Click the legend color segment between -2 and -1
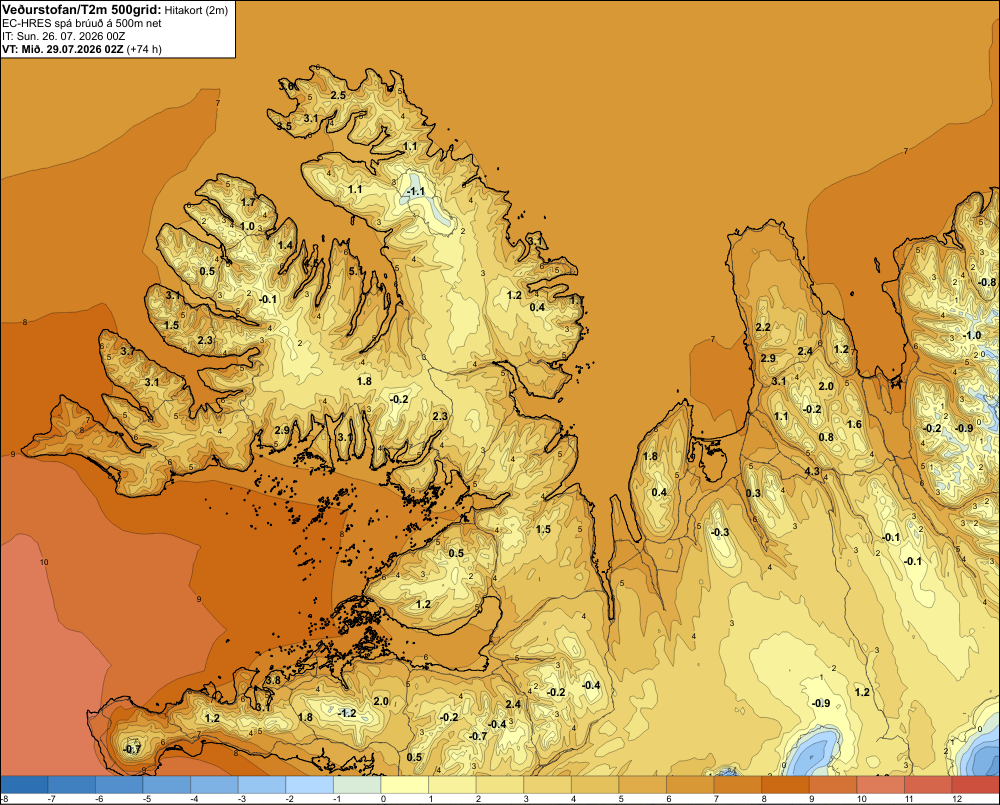Image resolution: width=1000 pixels, height=805 pixels. 309,784
